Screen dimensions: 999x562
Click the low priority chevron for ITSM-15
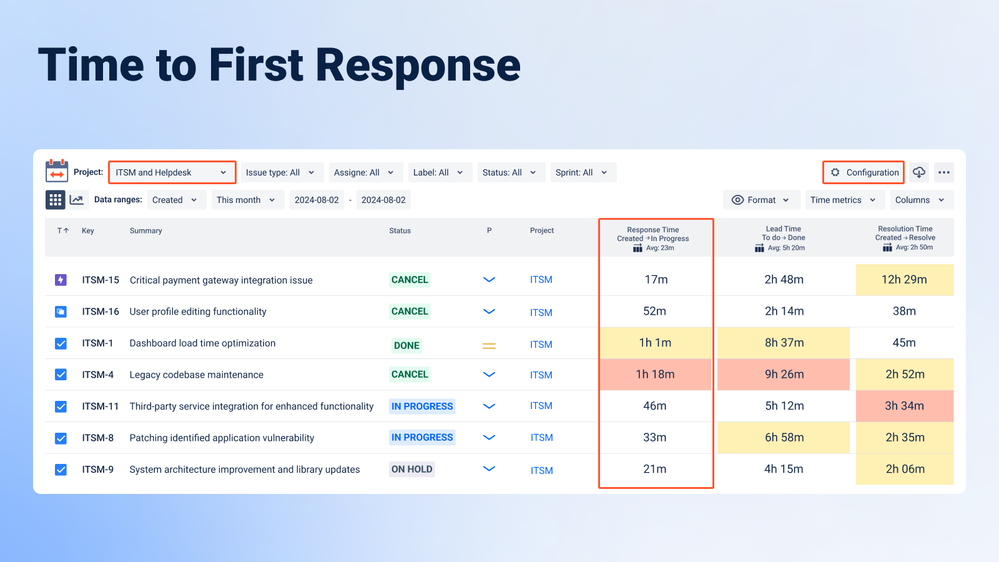[489, 280]
